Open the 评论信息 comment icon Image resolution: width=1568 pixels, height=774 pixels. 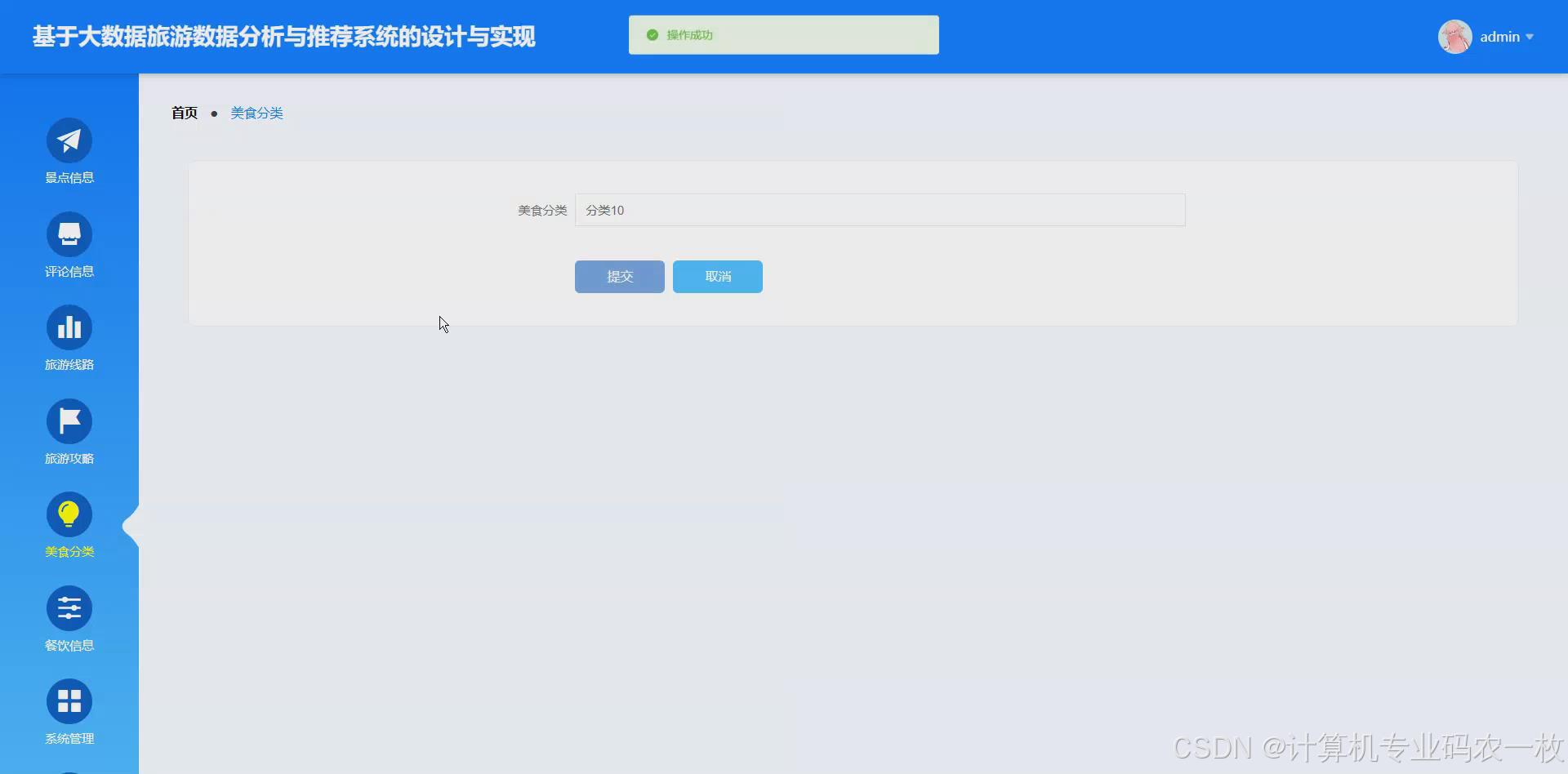point(69,234)
